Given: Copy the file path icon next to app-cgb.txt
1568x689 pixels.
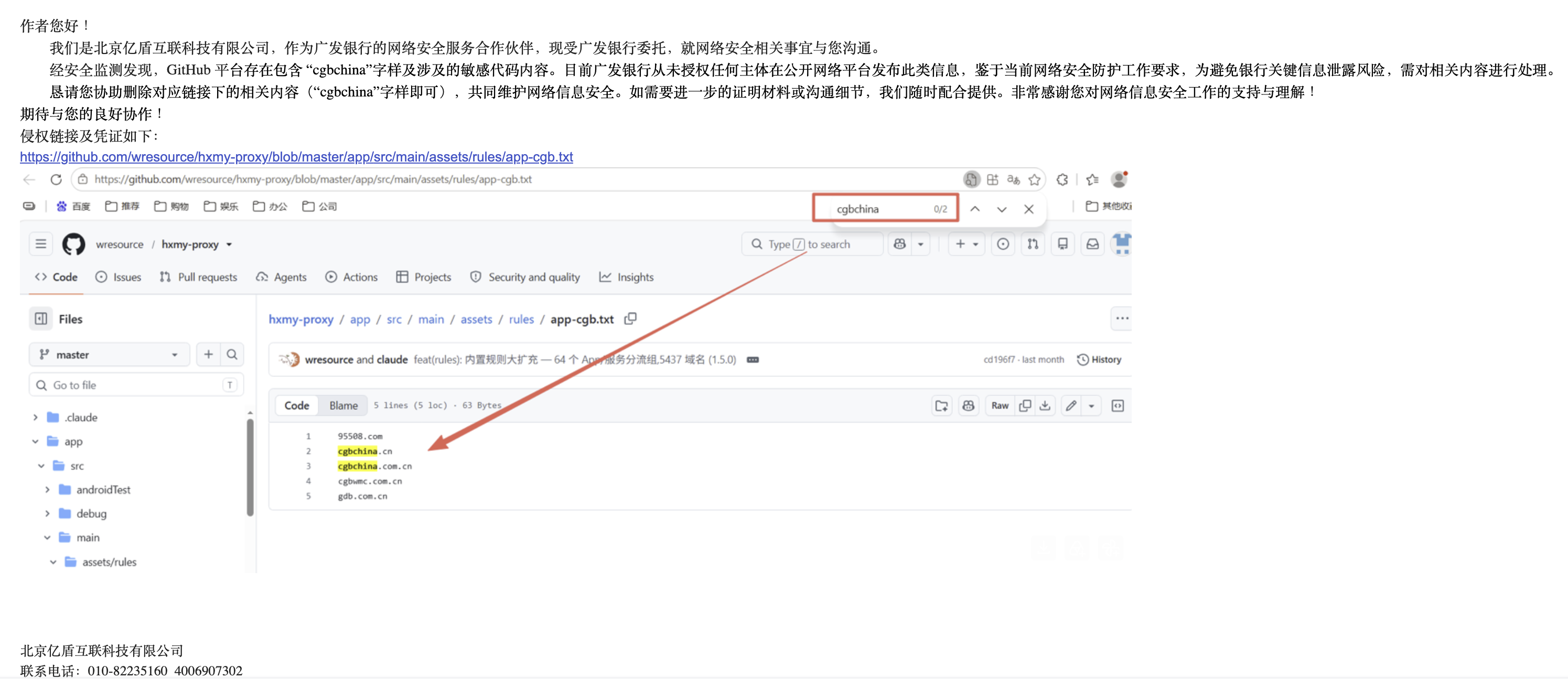Looking at the screenshot, I should 630,319.
